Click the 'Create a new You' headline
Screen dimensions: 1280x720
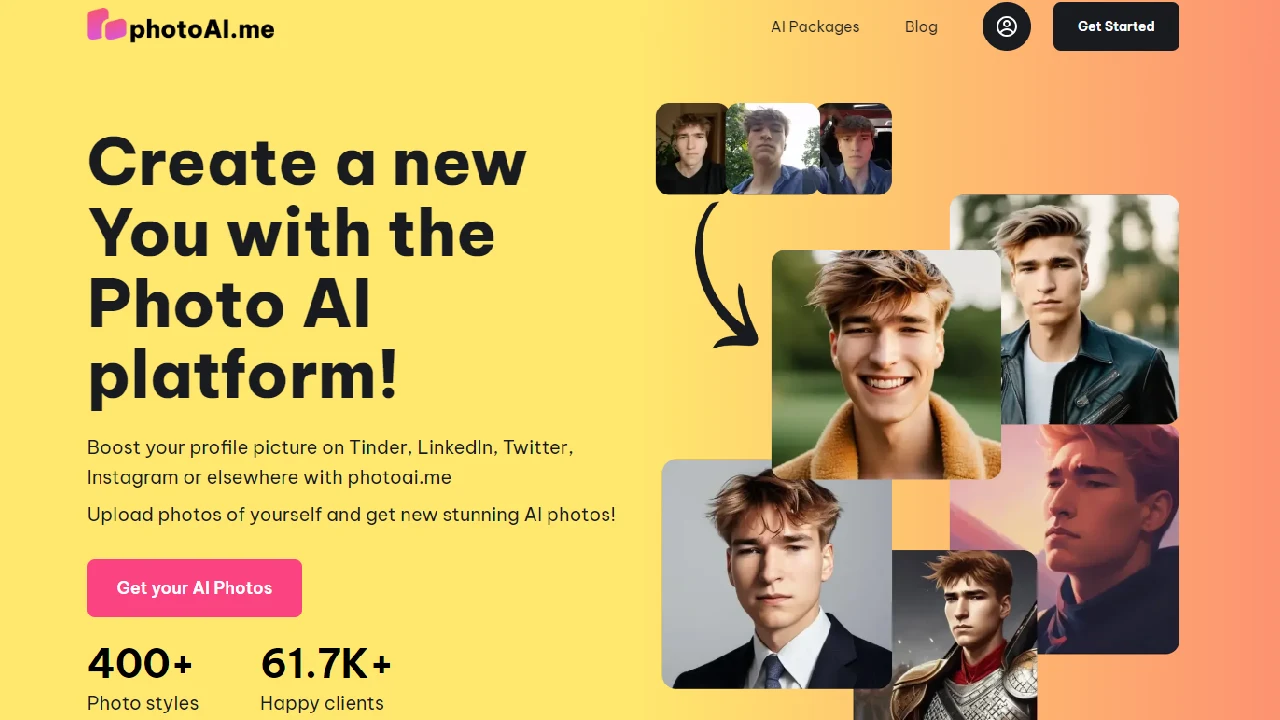click(x=307, y=270)
